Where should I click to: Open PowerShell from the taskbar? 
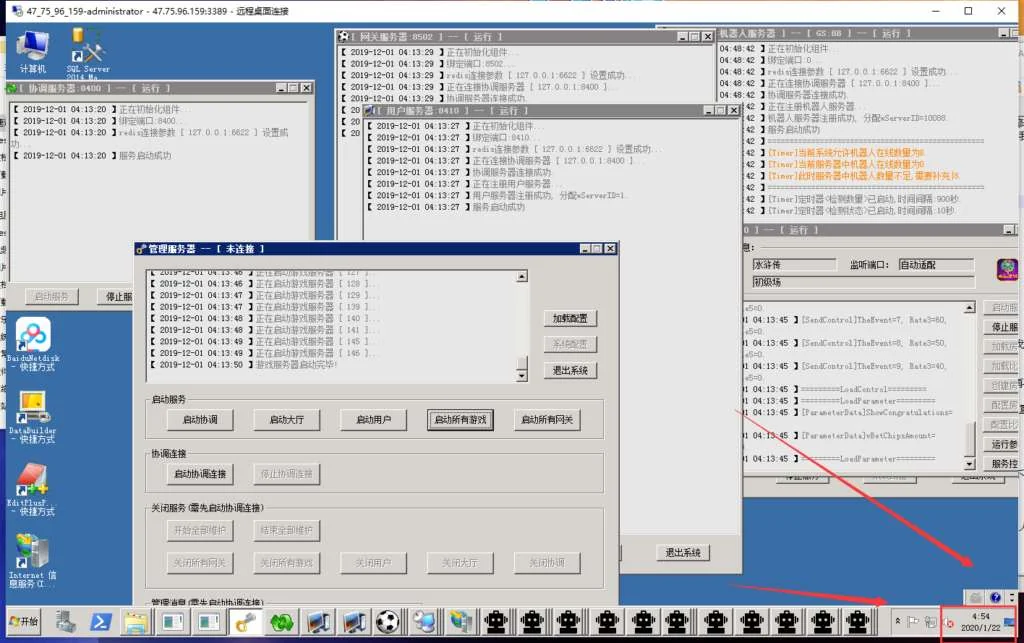coord(101,622)
